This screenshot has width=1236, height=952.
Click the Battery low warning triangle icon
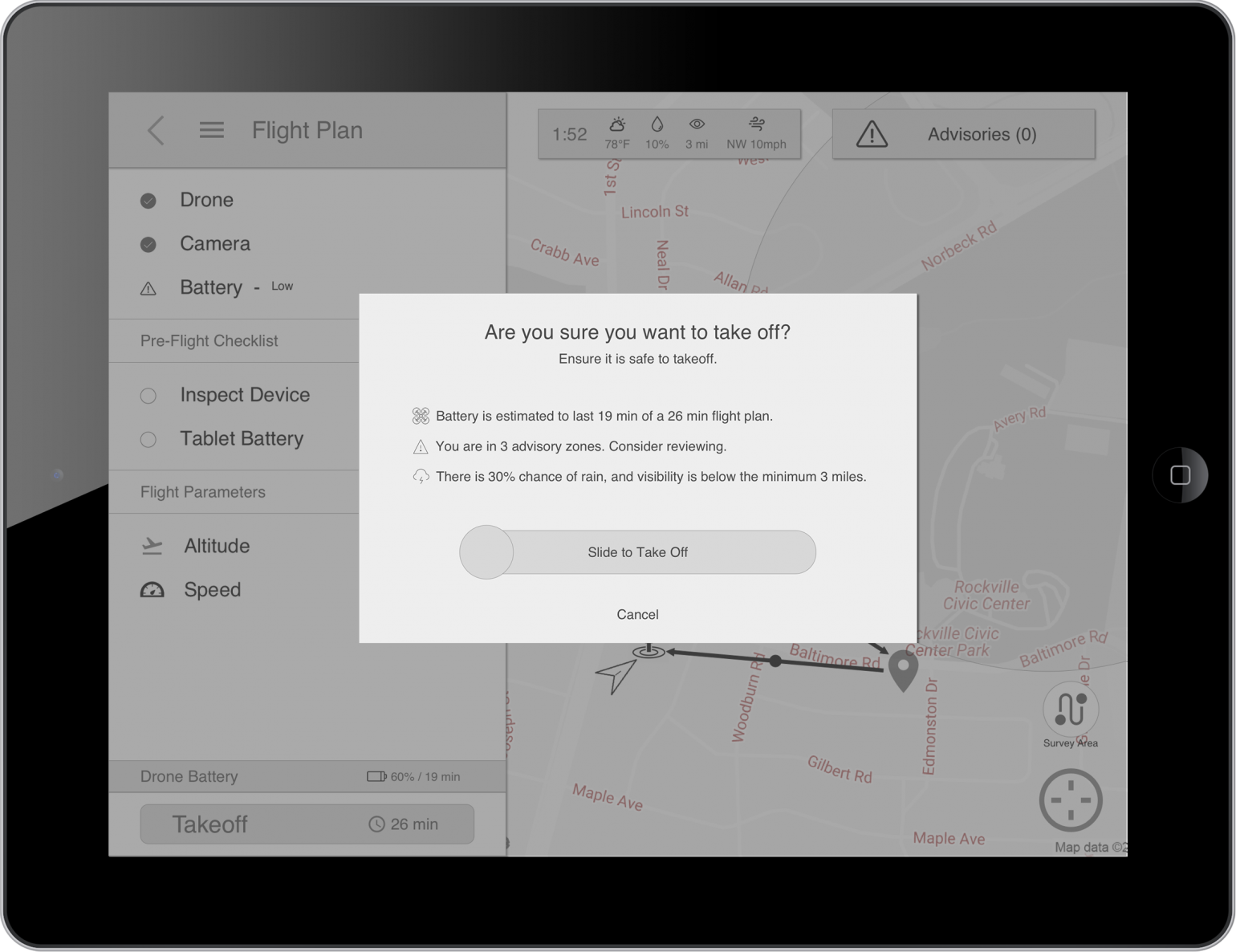148,288
